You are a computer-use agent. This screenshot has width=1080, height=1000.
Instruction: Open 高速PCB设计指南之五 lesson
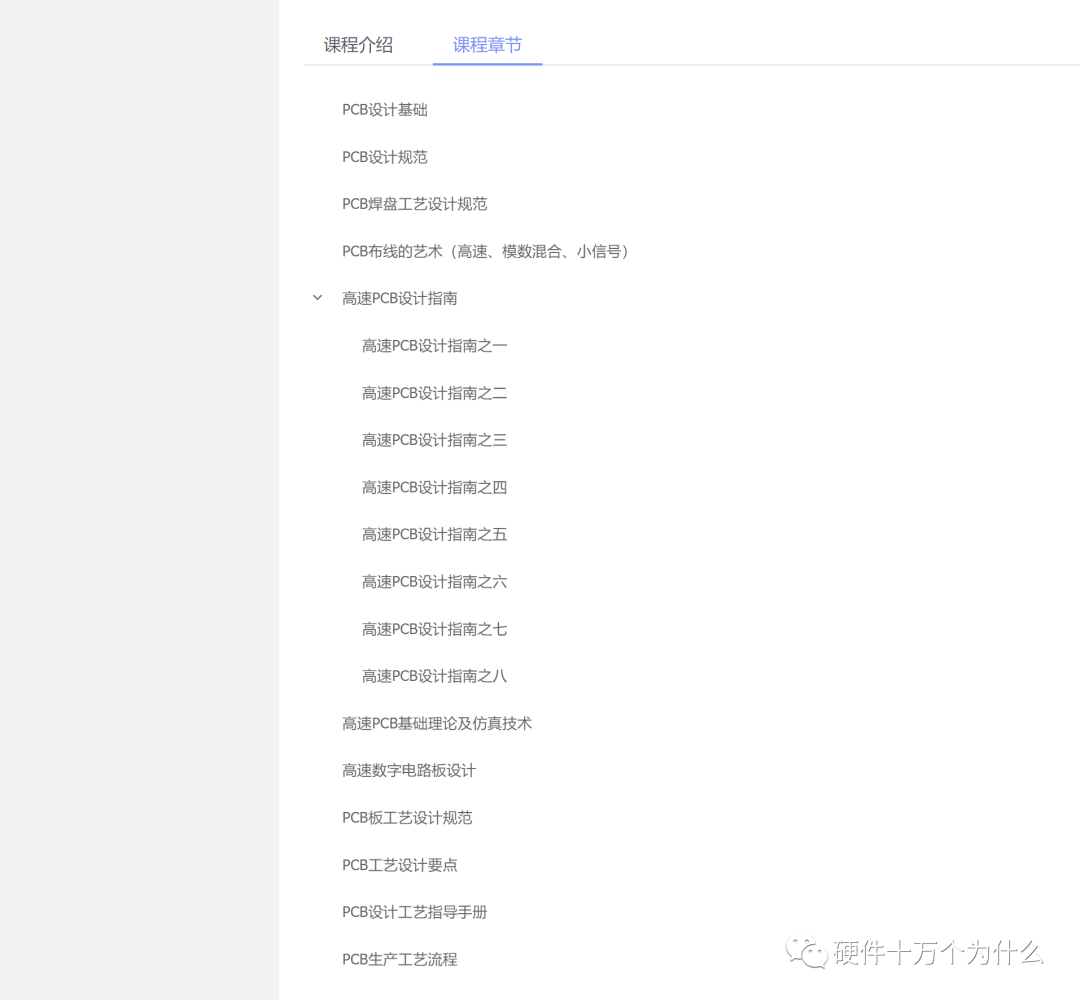click(434, 535)
